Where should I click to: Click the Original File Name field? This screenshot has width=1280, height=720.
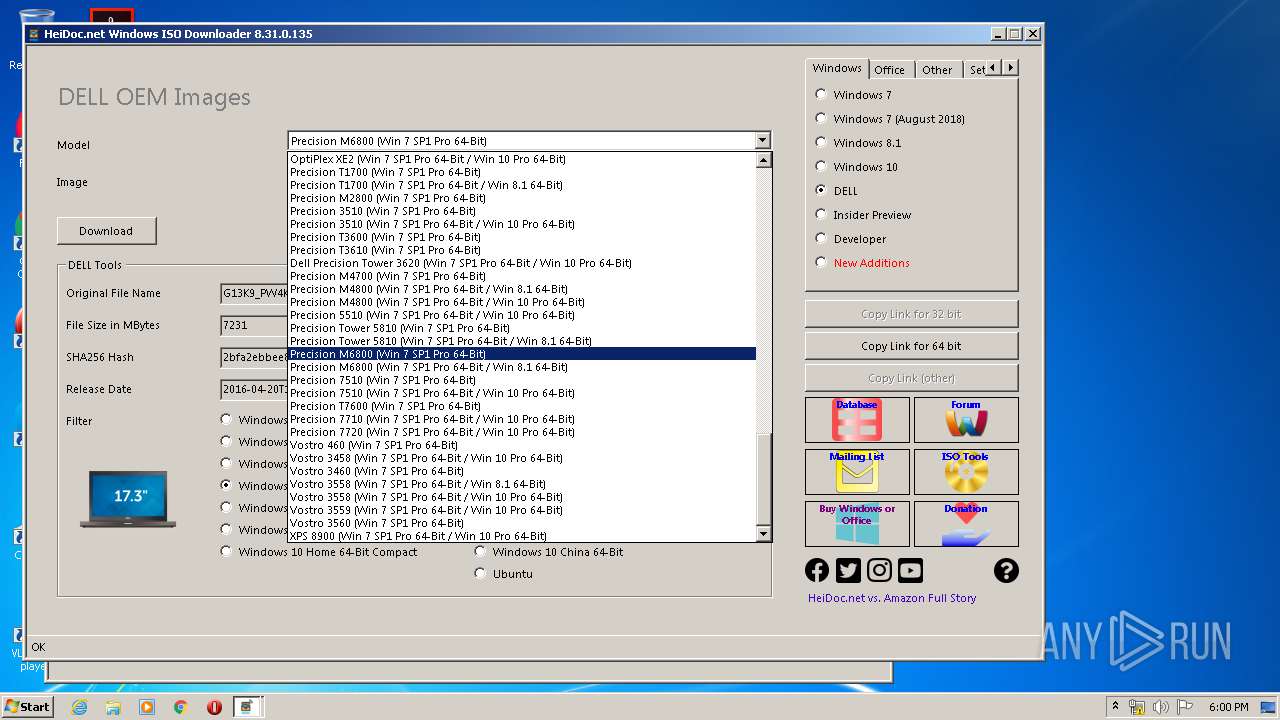click(x=254, y=293)
